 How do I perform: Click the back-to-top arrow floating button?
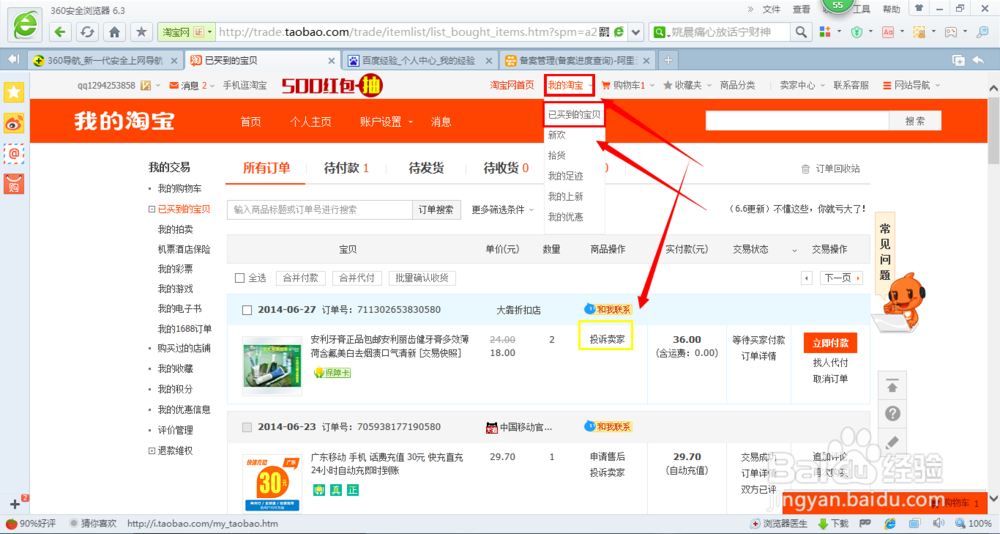coord(892,386)
